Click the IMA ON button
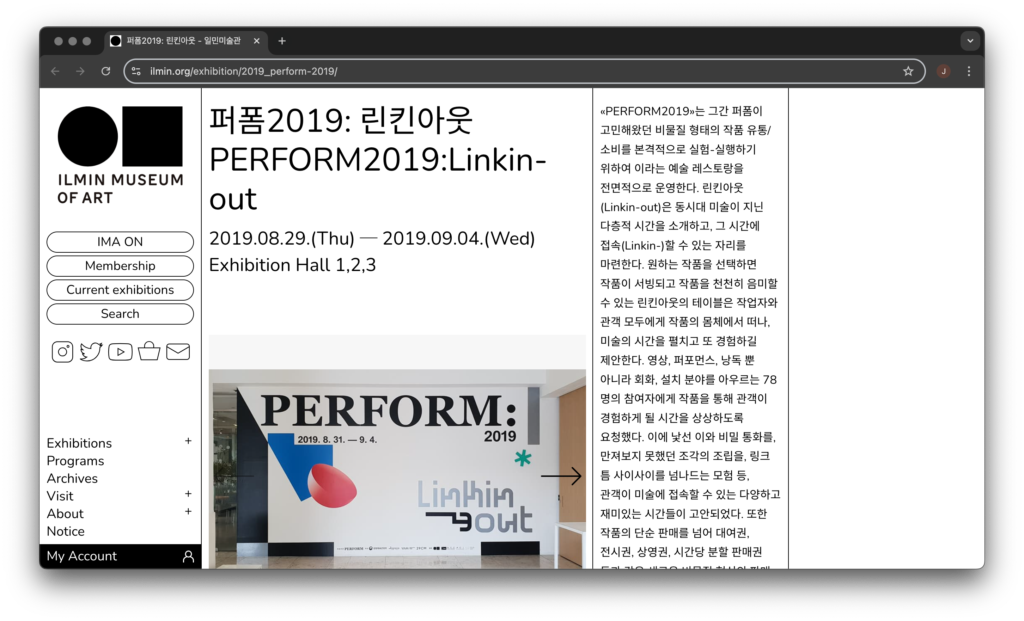Viewport: 1024px width, 621px height. point(120,242)
